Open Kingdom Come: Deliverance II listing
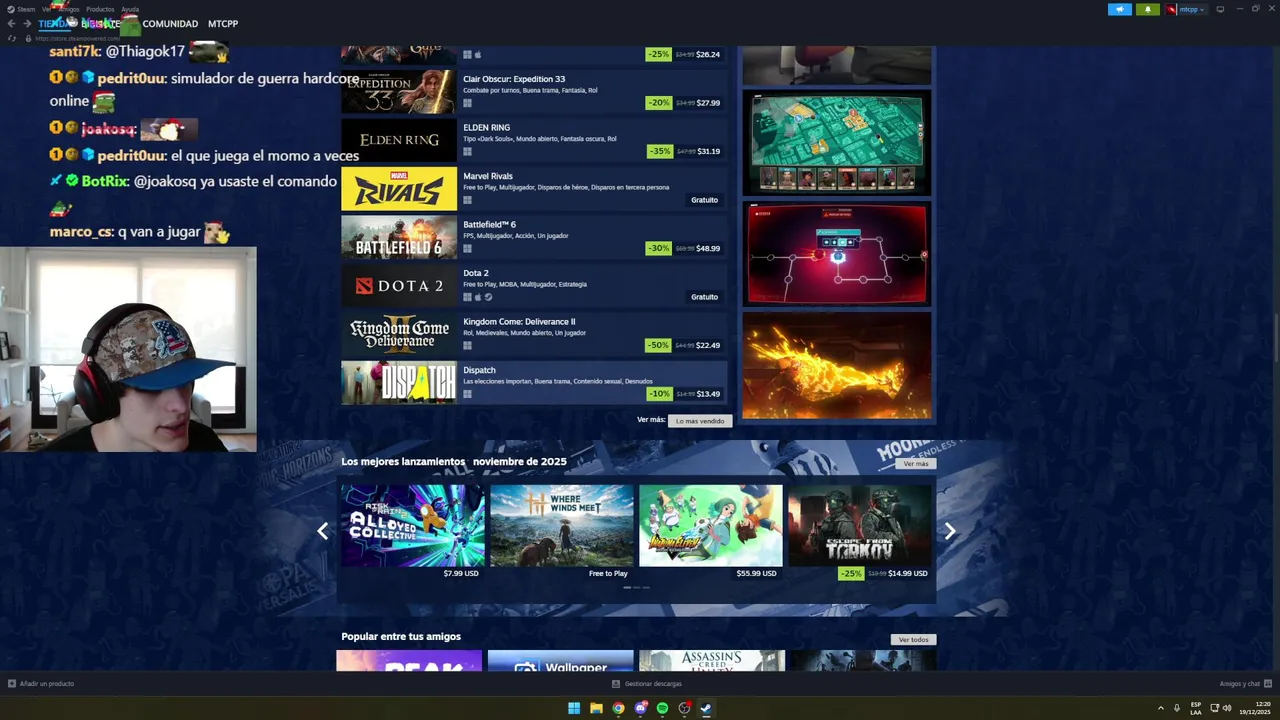Viewport: 1280px width, 720px height. point(535,333)
